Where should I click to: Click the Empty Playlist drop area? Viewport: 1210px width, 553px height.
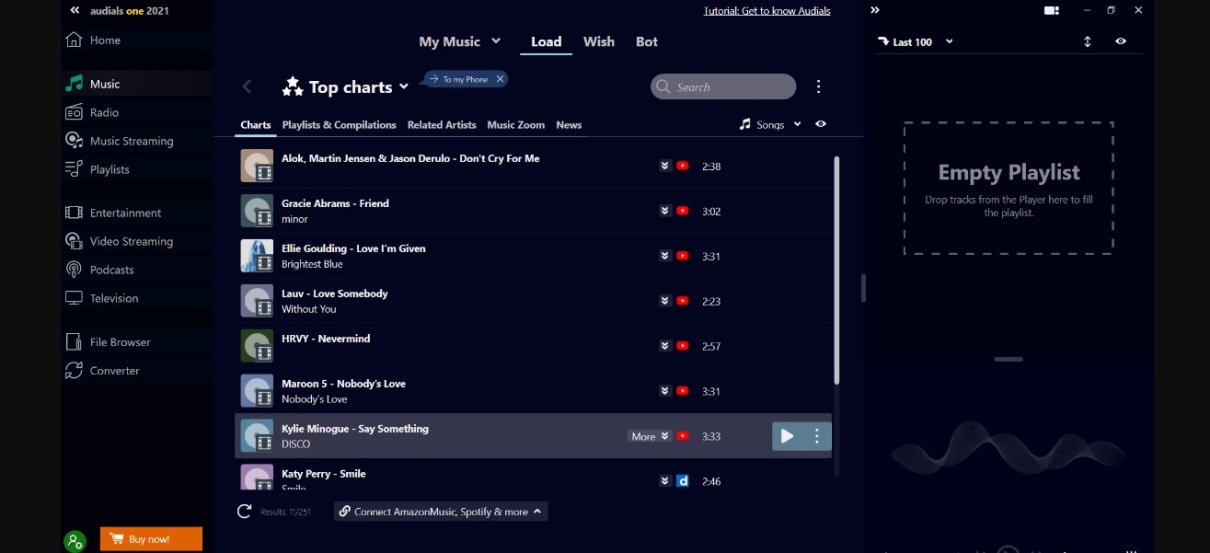coord(1008,188)
